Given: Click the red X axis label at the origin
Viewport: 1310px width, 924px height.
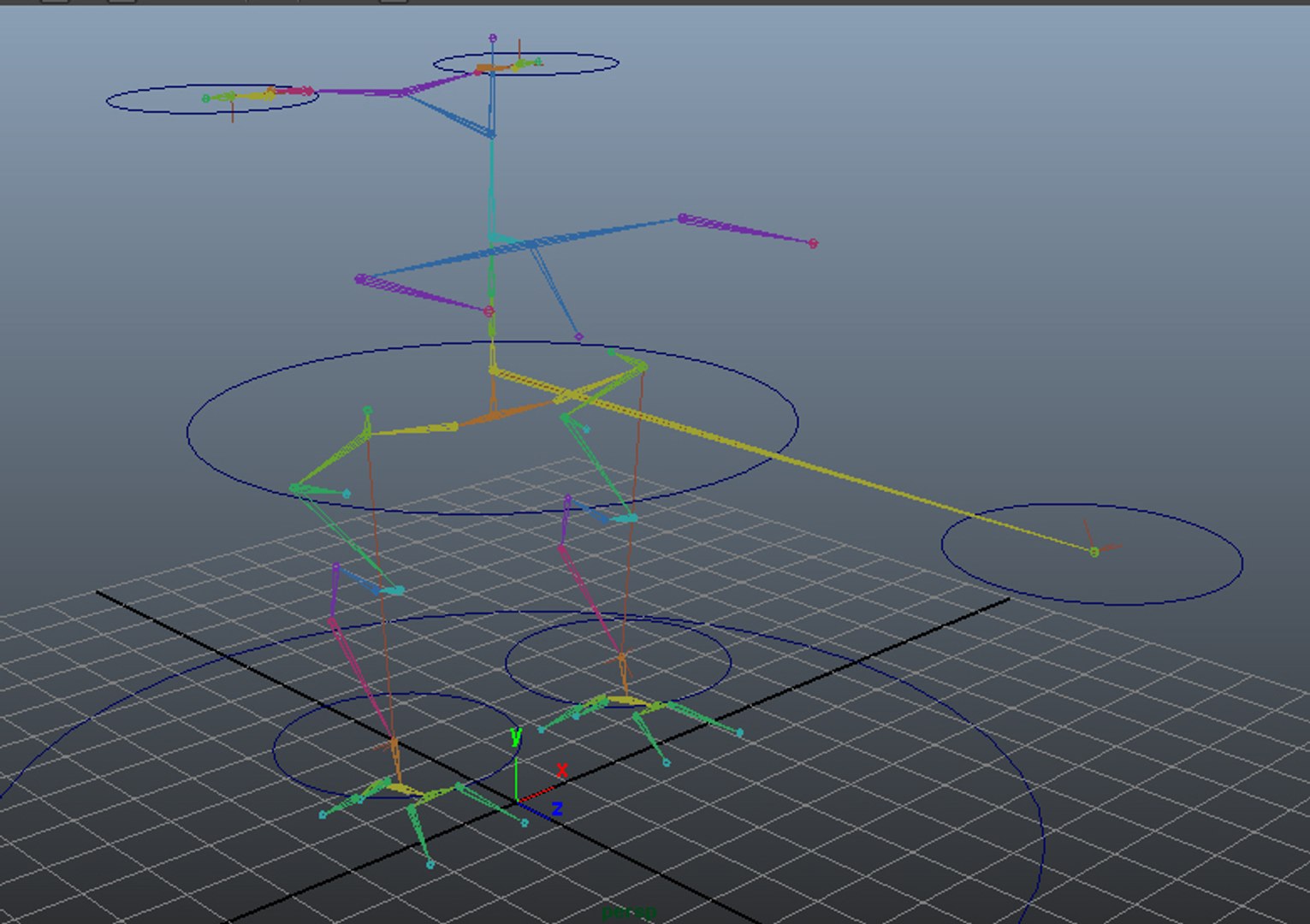Looking at the screenshot, I should tap(562, 771).
